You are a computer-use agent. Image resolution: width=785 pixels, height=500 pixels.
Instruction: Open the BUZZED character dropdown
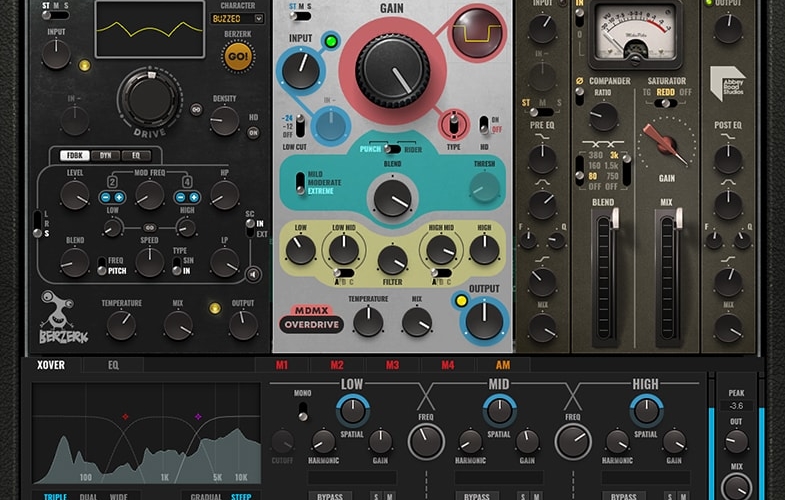[x=238, y=19]
